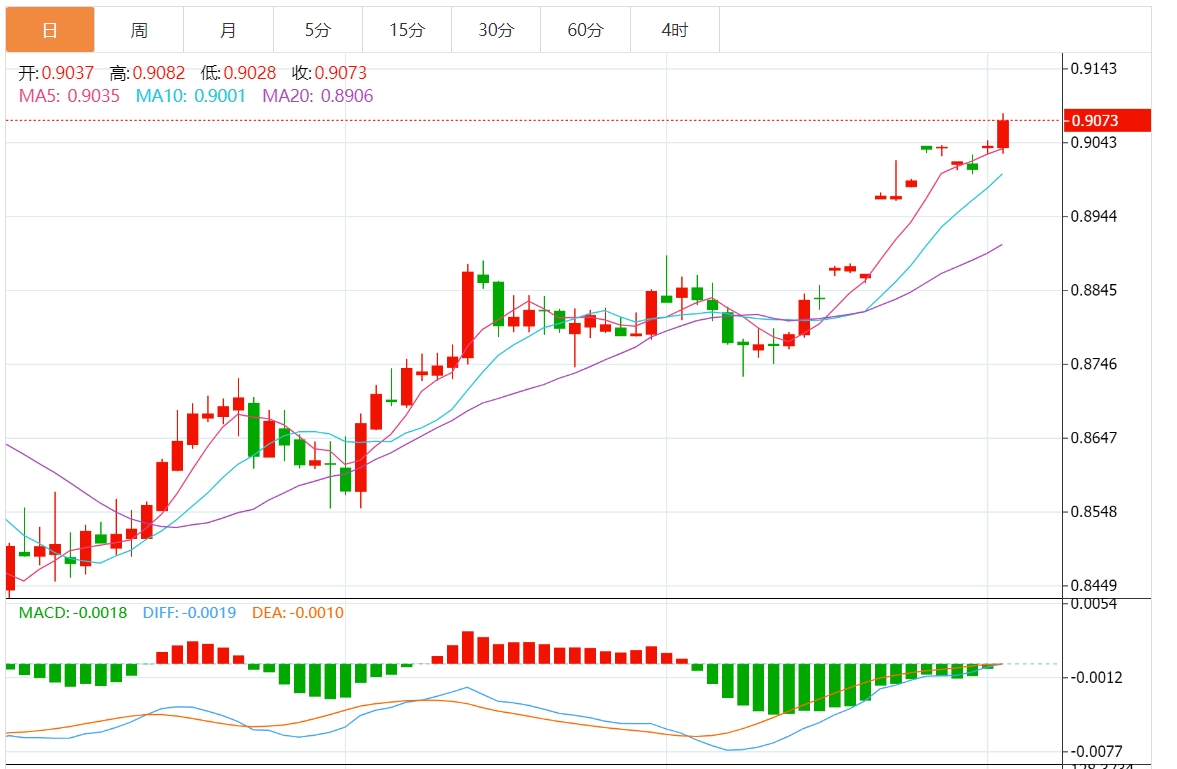The width and height of the screenshot is (1177, 769).
Task: Click the 高 high price value 0.9082
Action: tap(157, 73)
